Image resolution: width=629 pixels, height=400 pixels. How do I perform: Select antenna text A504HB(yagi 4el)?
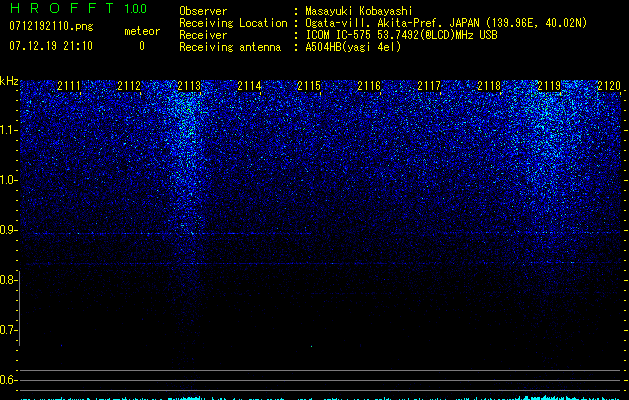(353, 47)
